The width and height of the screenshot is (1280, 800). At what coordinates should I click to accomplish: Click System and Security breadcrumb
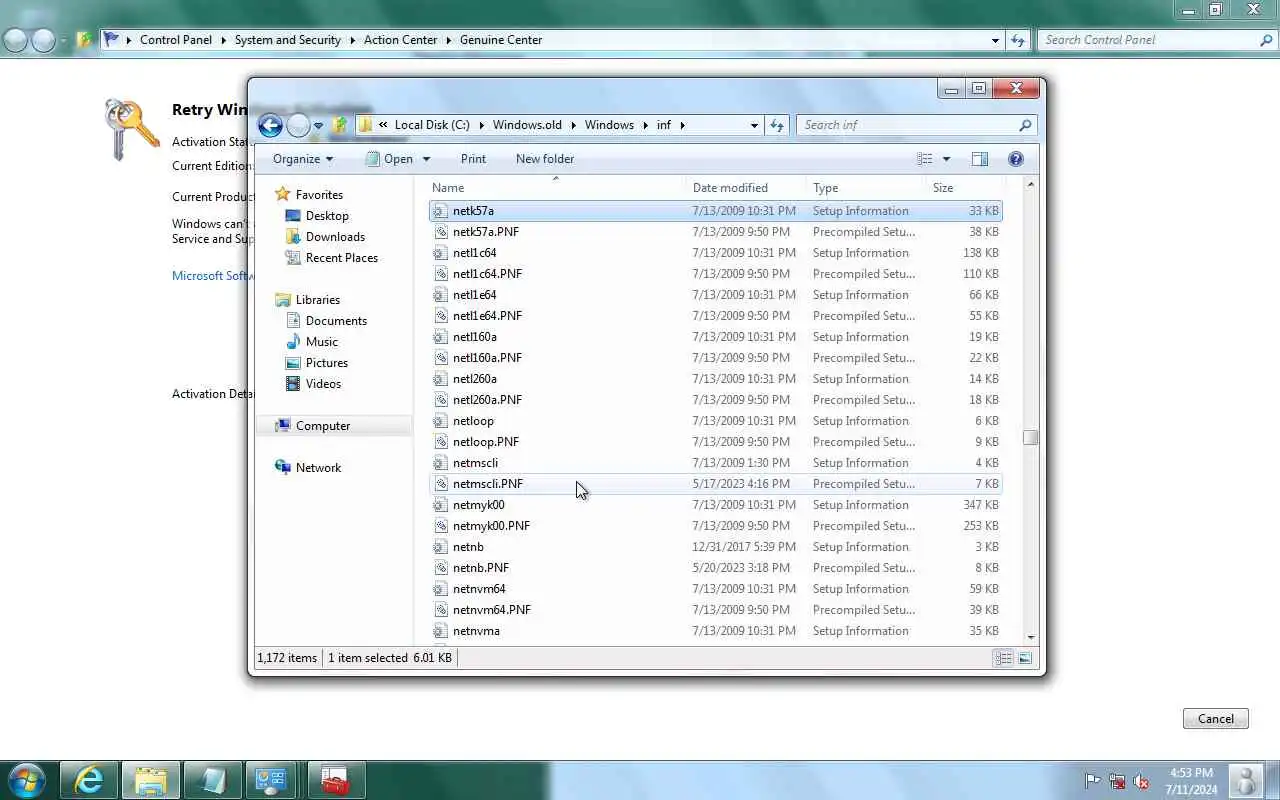point(288,40)
